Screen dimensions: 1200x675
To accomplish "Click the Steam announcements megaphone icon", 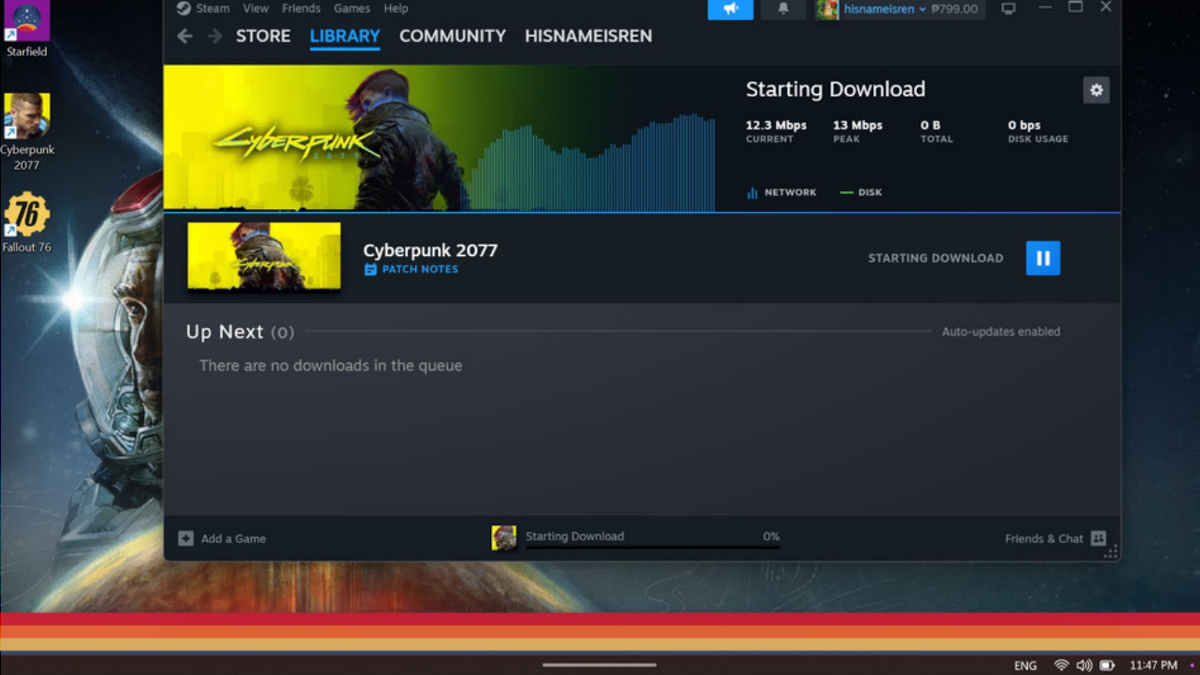I will (x=731, y=8).
